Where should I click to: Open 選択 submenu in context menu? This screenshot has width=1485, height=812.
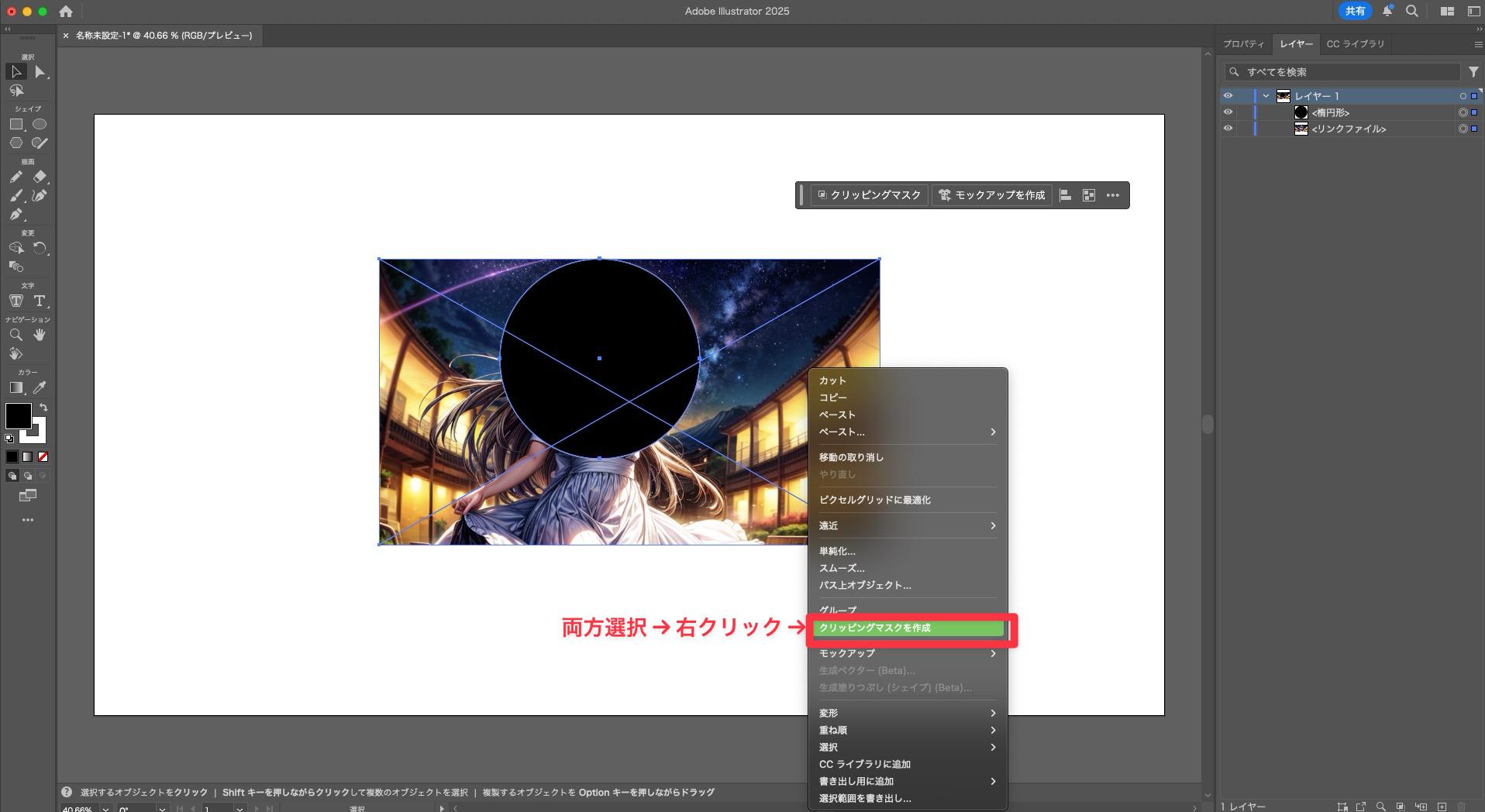click(x=908, y=747)
